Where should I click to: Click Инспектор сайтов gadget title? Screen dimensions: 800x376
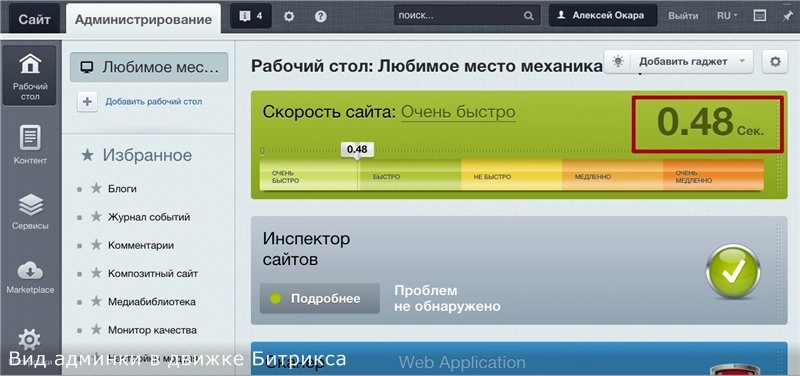pos(307,249)
